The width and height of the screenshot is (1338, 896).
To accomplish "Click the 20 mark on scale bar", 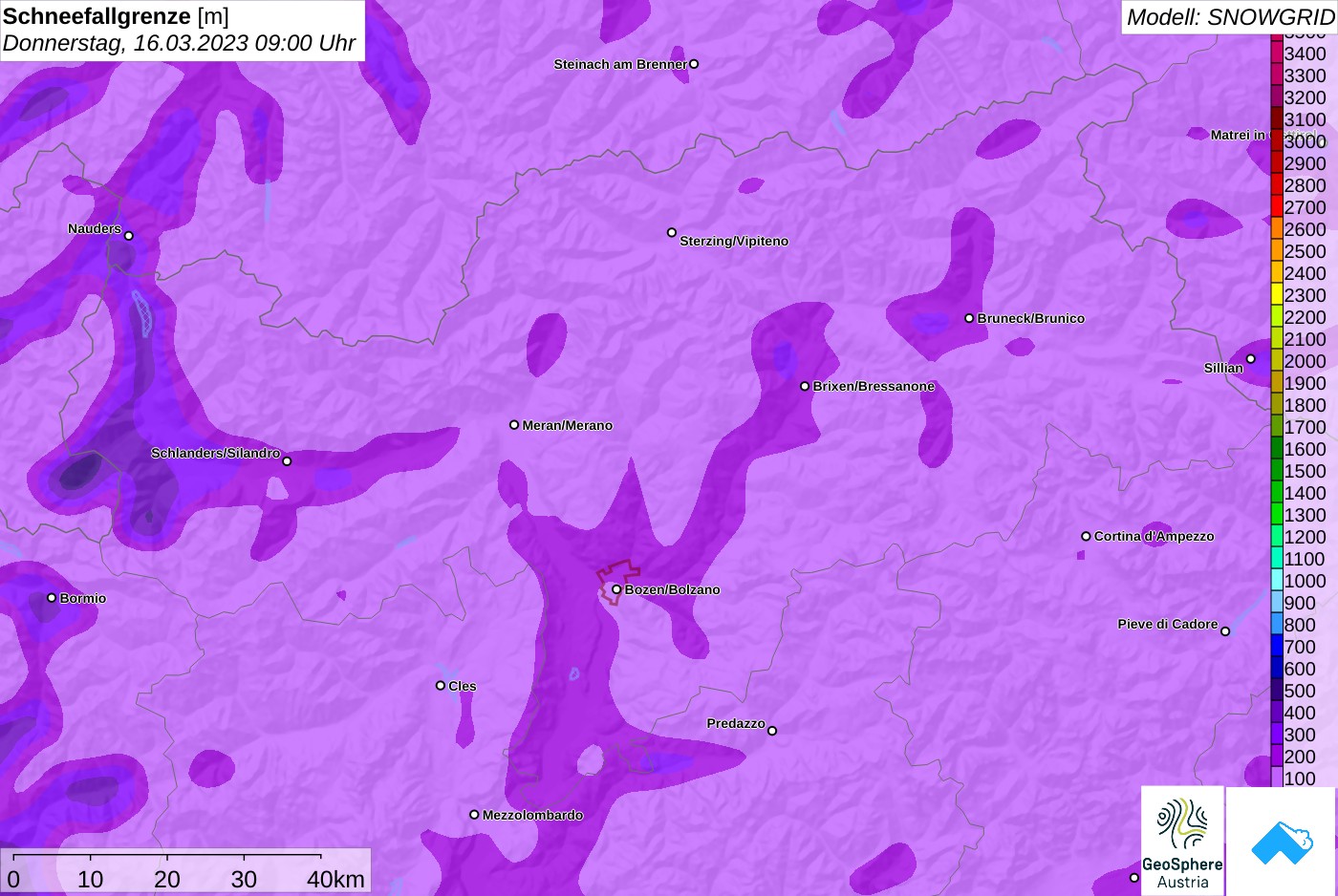I will pos(167,879).
